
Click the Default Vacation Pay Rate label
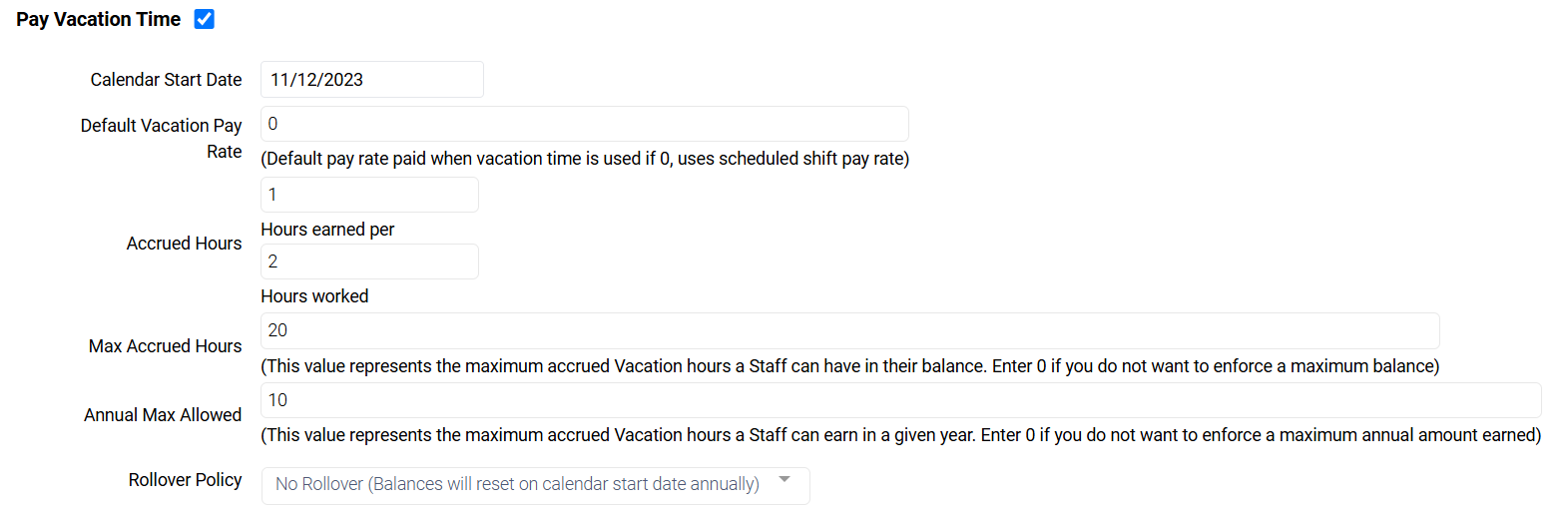(162, 138)
